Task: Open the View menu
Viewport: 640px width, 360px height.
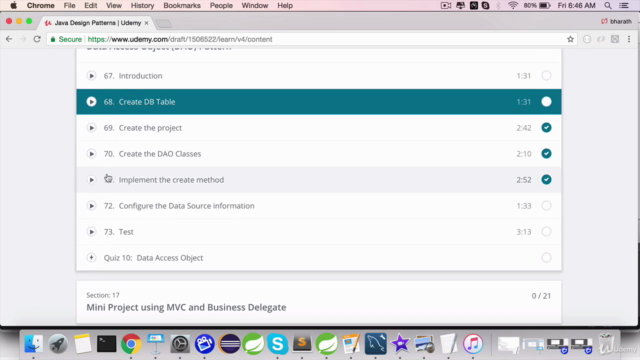Action: click(x=114, y=6)
